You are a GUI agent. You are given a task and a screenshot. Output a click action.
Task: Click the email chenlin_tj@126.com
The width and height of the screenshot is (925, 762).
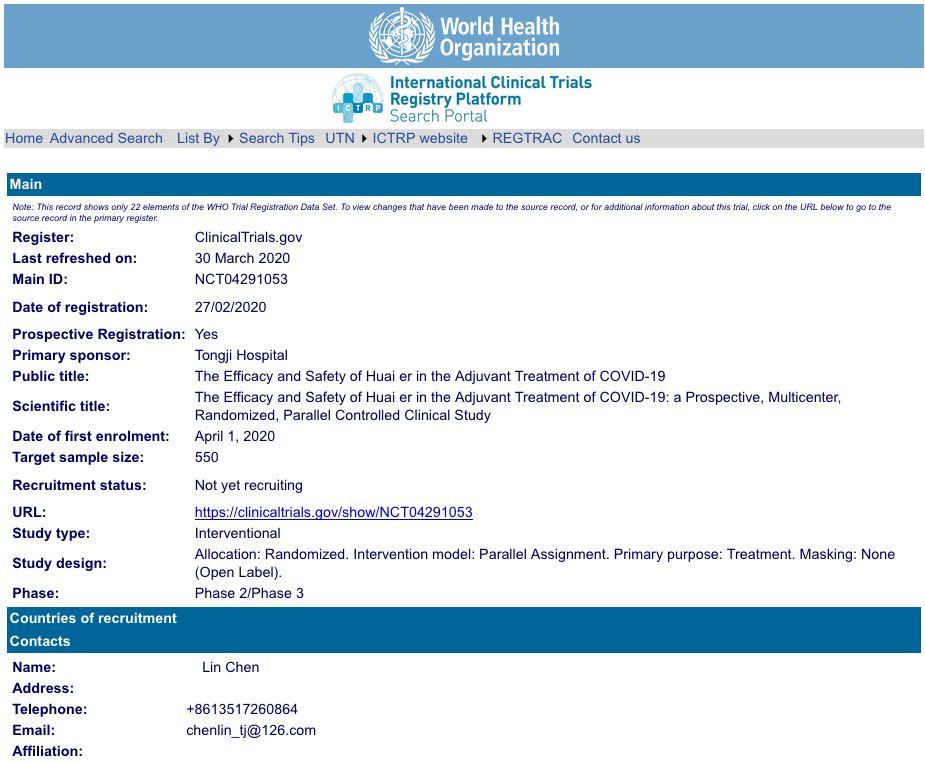point(251,730)
